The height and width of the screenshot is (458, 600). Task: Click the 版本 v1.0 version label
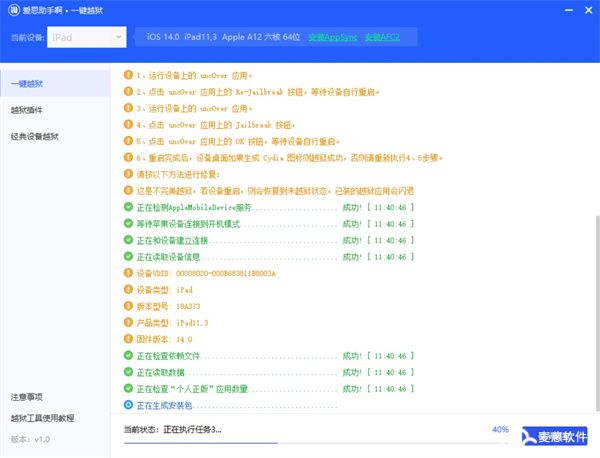coord(30,439)
